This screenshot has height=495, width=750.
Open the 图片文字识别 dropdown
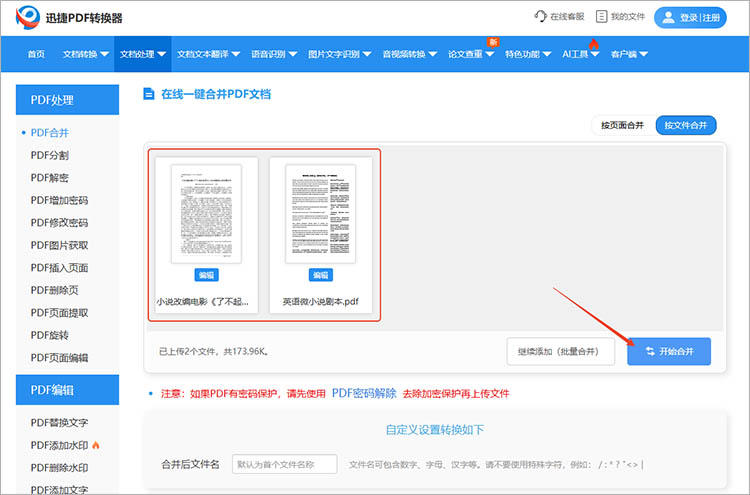coord(337,54)
